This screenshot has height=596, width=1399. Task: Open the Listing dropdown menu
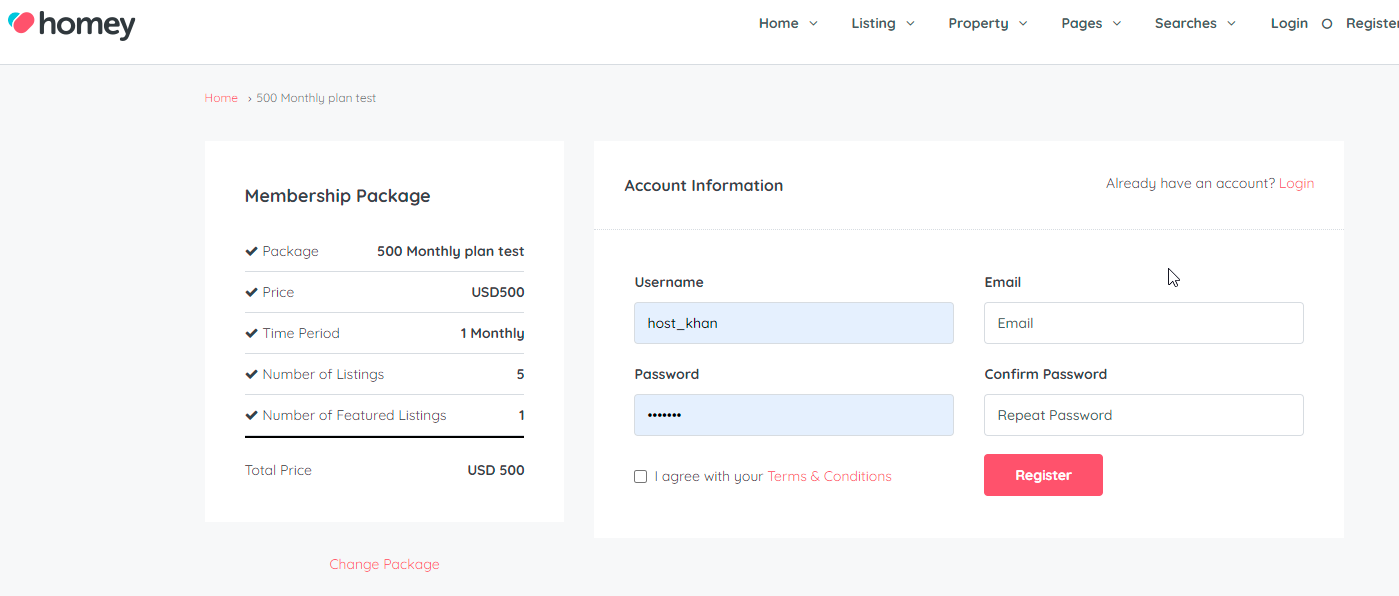[883, 23]
